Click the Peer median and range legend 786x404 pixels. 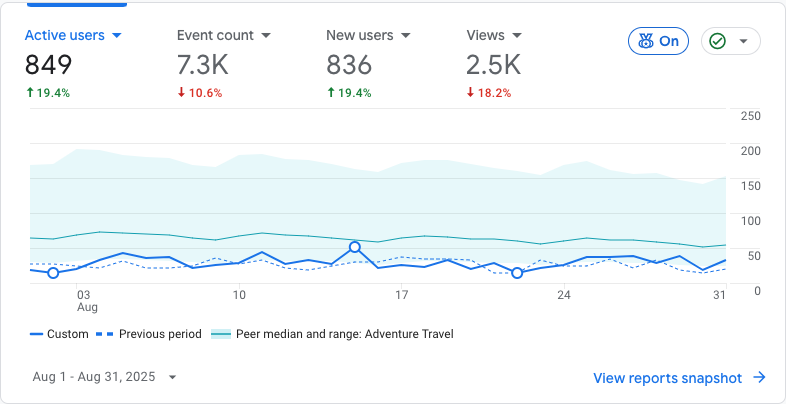pyautogui.click(x=333, y=334)
